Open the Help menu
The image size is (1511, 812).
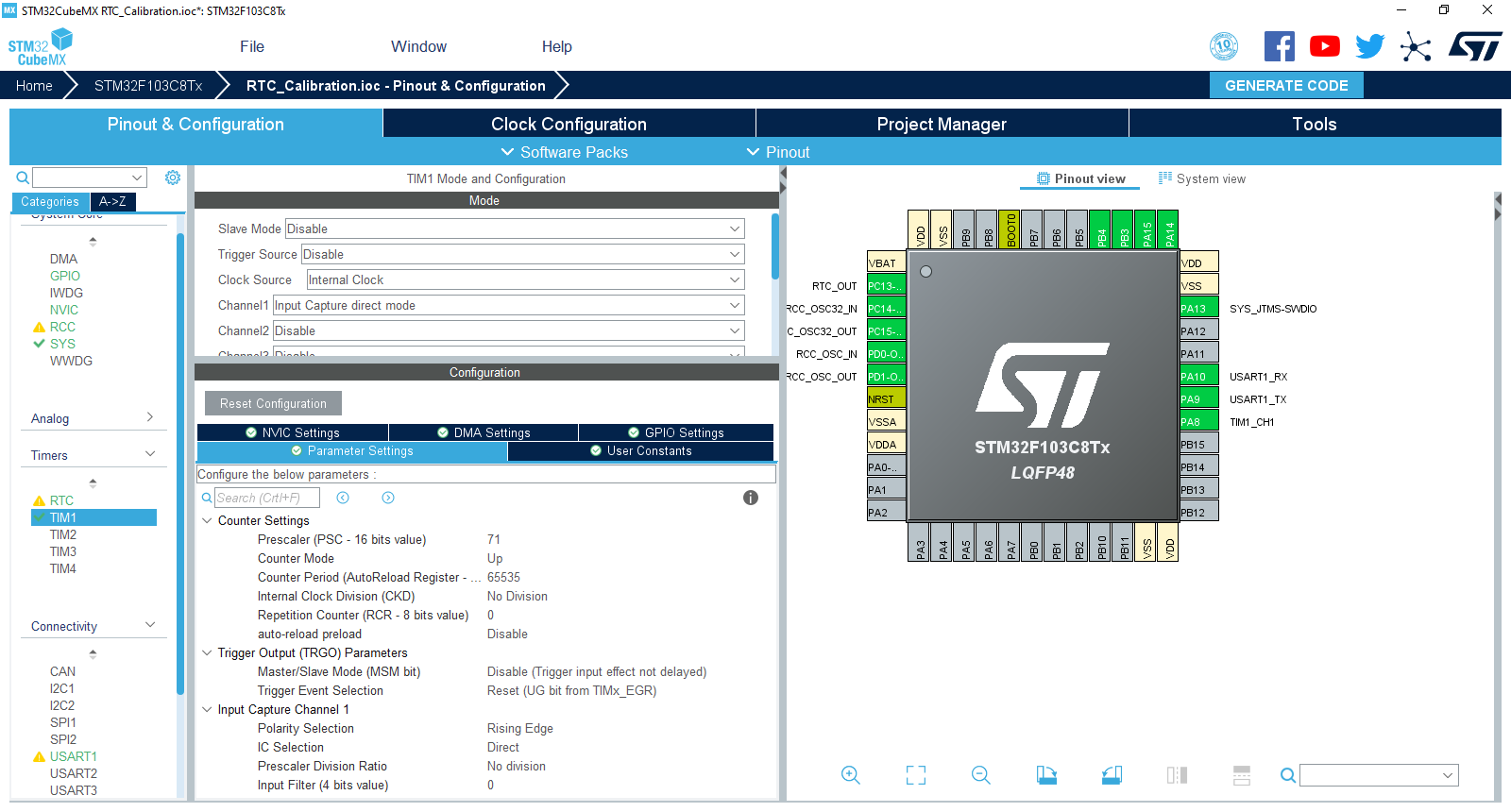tap(556, 46)
